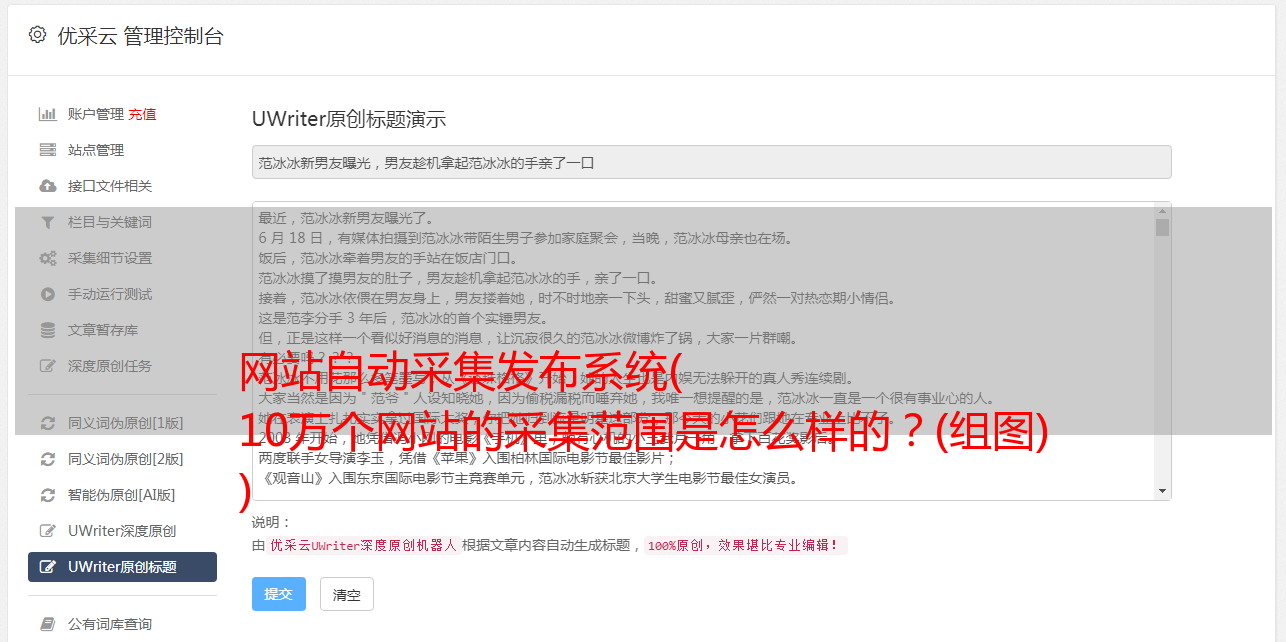Click the play icon for 手动运行测试

47,294
